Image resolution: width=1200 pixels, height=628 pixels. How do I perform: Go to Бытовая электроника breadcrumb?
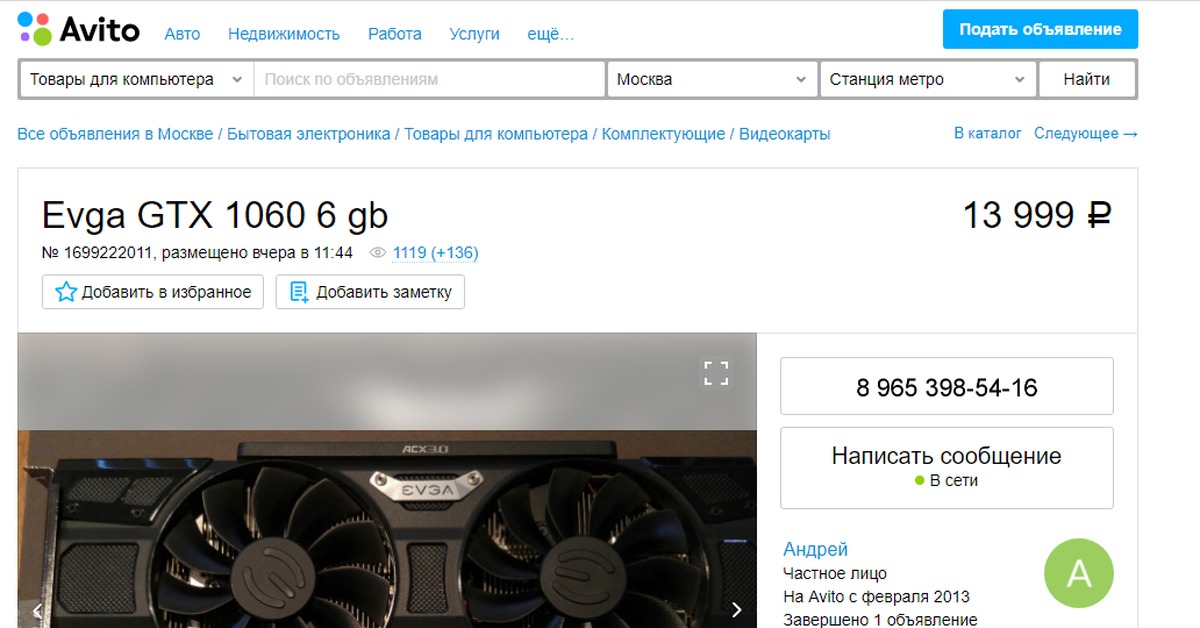click(x=309, y=134)
